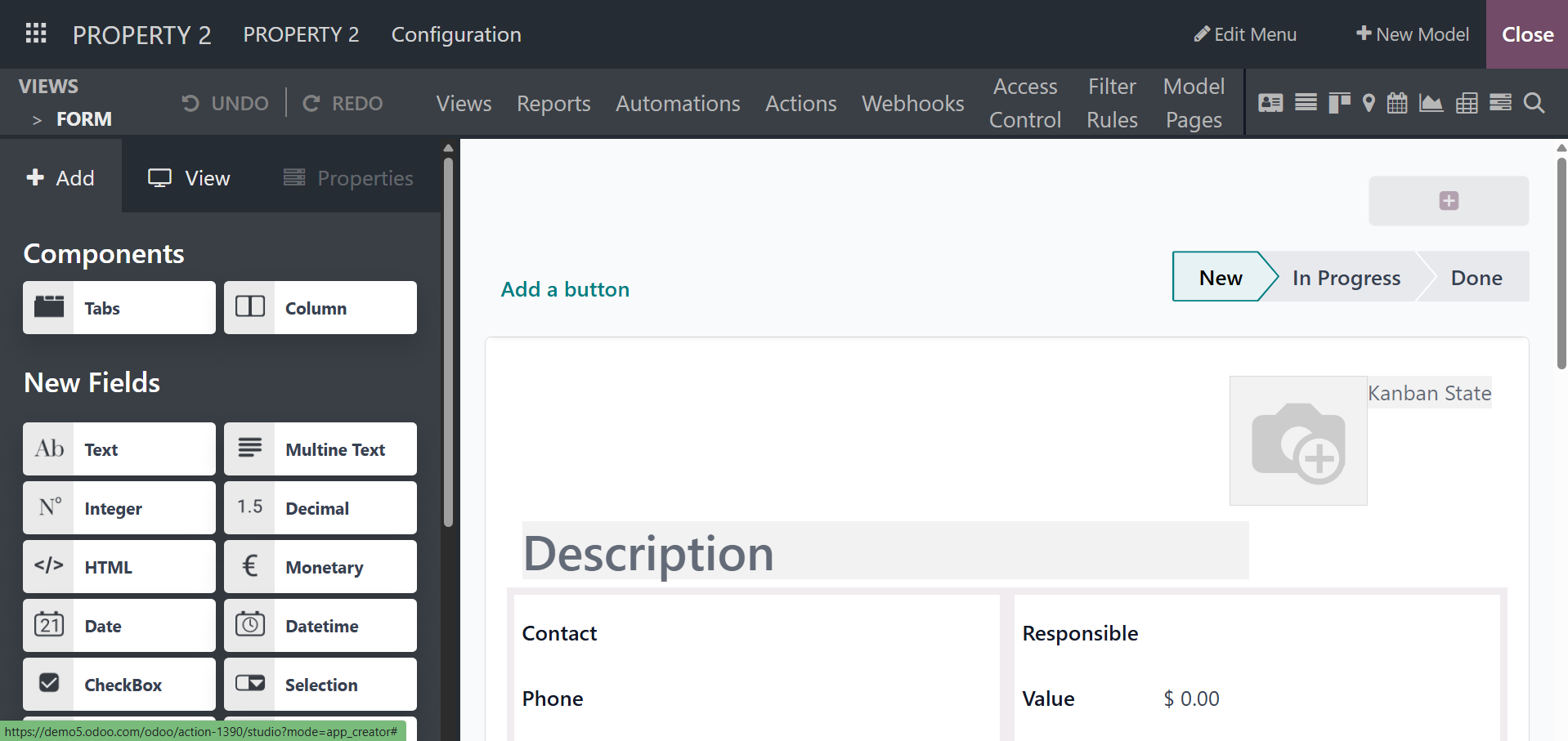The width and height of the screenshot is (1568, 741).
Task: Set status bar to In Progress
Action: [x=1346, y=278]
